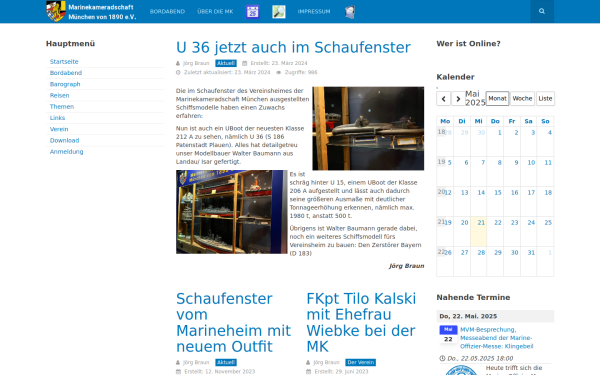This screenshot has width=600, height=375.
Task: Open Reisen in Hauptmenü
Action: pos(59,95)
